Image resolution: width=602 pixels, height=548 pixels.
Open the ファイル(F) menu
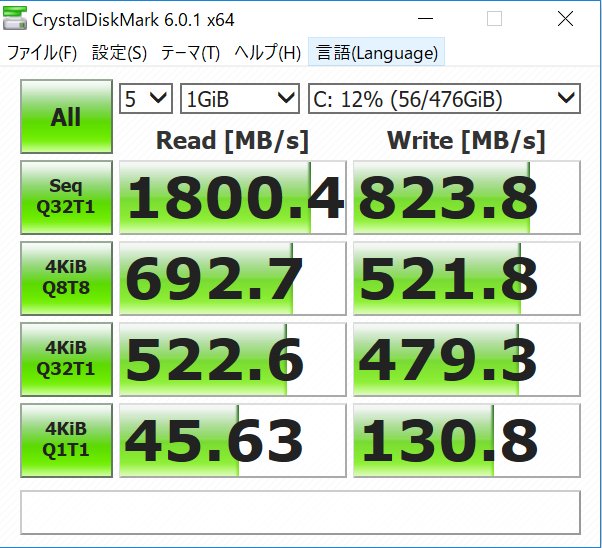[42, 53]
